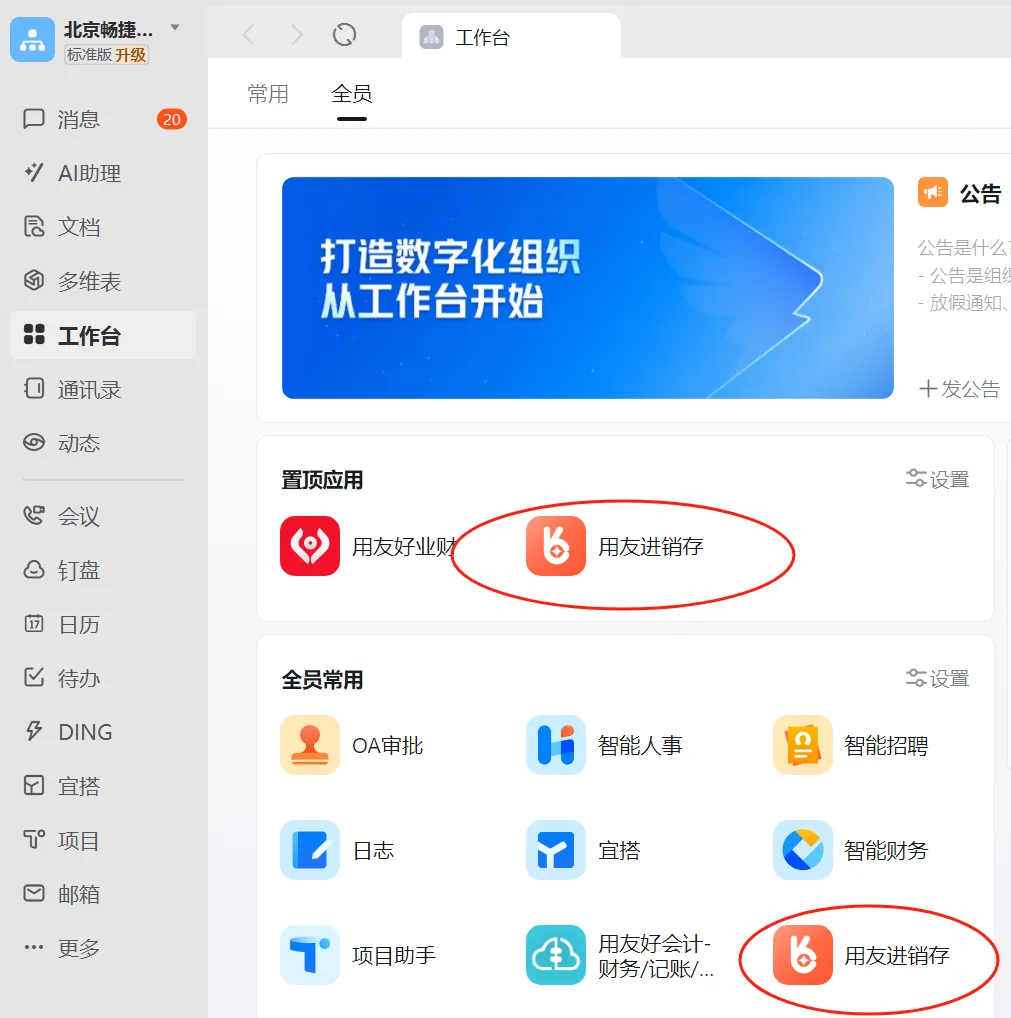
Task: Open 通讯录 contacts in sidebar
Action: click(x=103, y=390)
